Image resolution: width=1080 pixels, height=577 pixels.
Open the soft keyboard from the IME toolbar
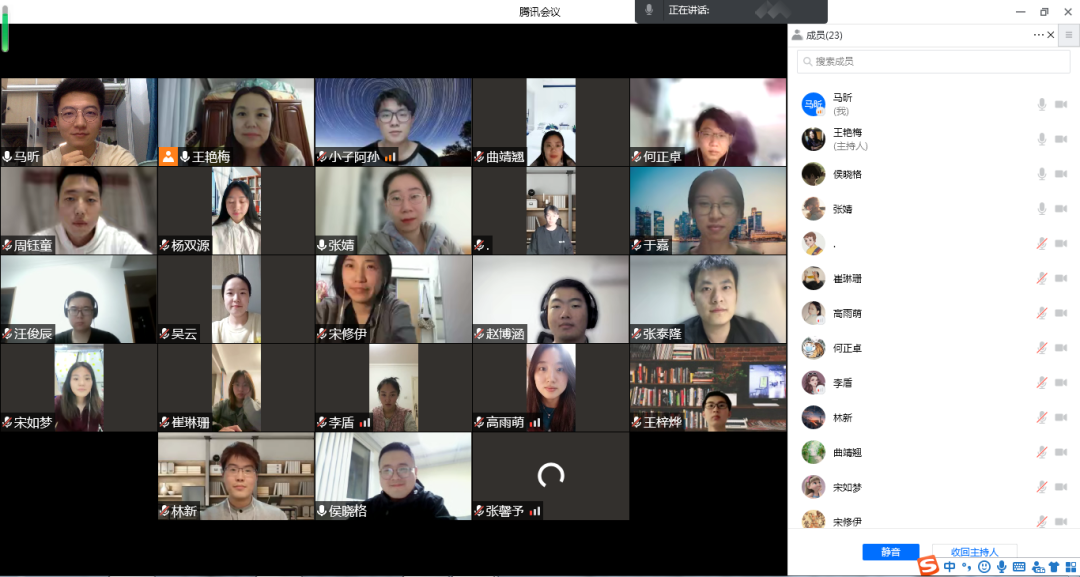click(x=1019, y=567)
